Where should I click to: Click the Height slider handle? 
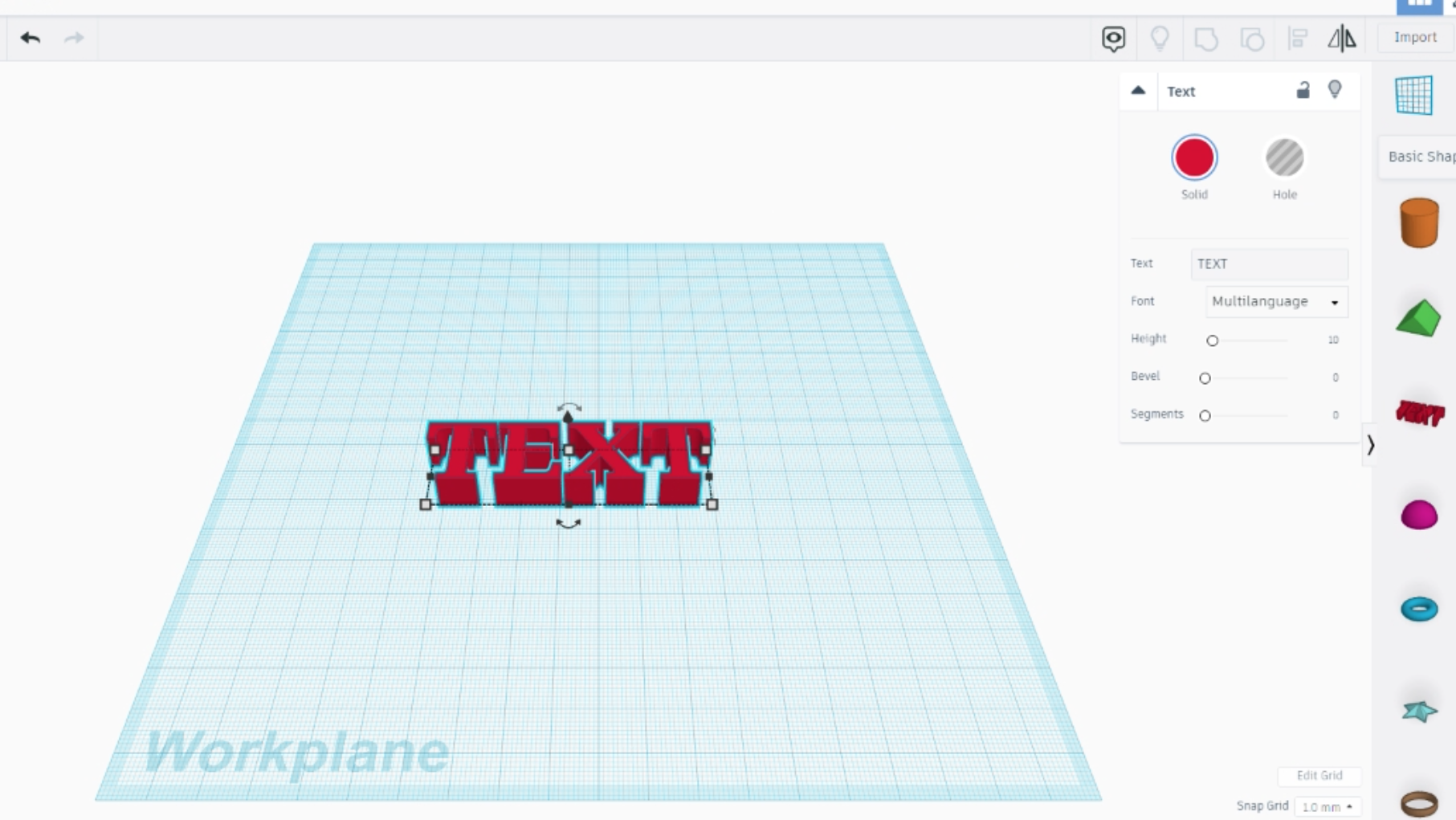click(1213, 341)
